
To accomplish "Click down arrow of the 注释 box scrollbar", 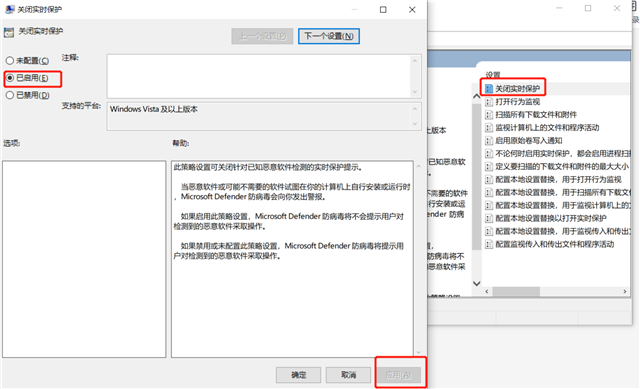I will click(415, 92).
